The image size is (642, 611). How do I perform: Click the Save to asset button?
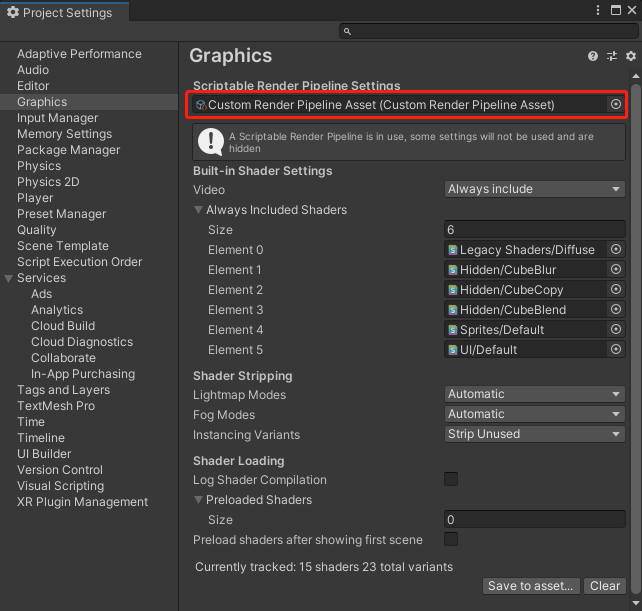pos(531,586)
